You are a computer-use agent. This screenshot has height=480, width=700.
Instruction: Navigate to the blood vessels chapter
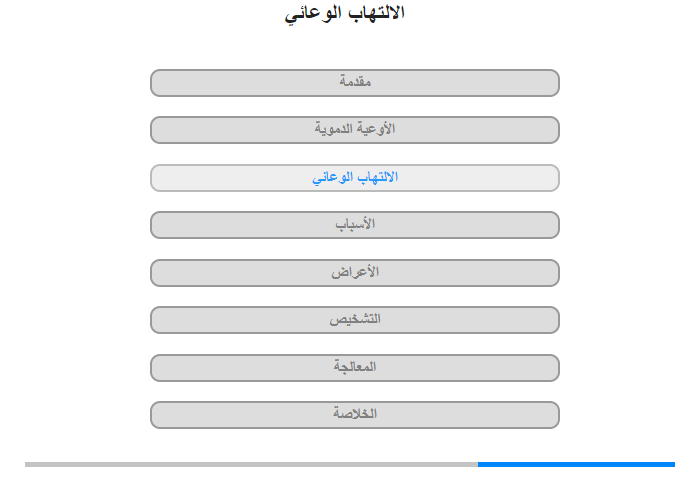[355, 130]
